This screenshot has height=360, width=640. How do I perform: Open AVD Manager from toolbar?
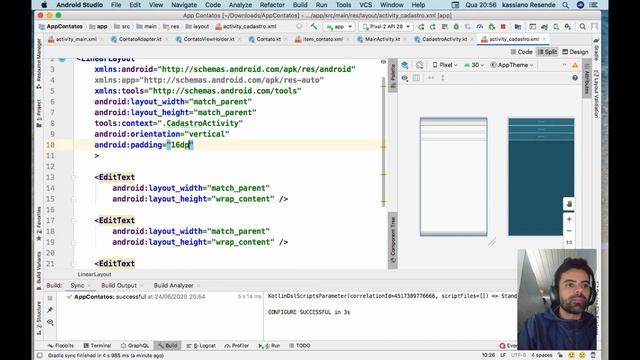[556, 27]
